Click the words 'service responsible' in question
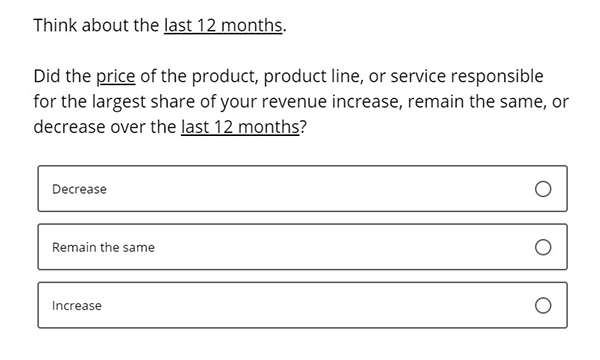 coord(467,77)
